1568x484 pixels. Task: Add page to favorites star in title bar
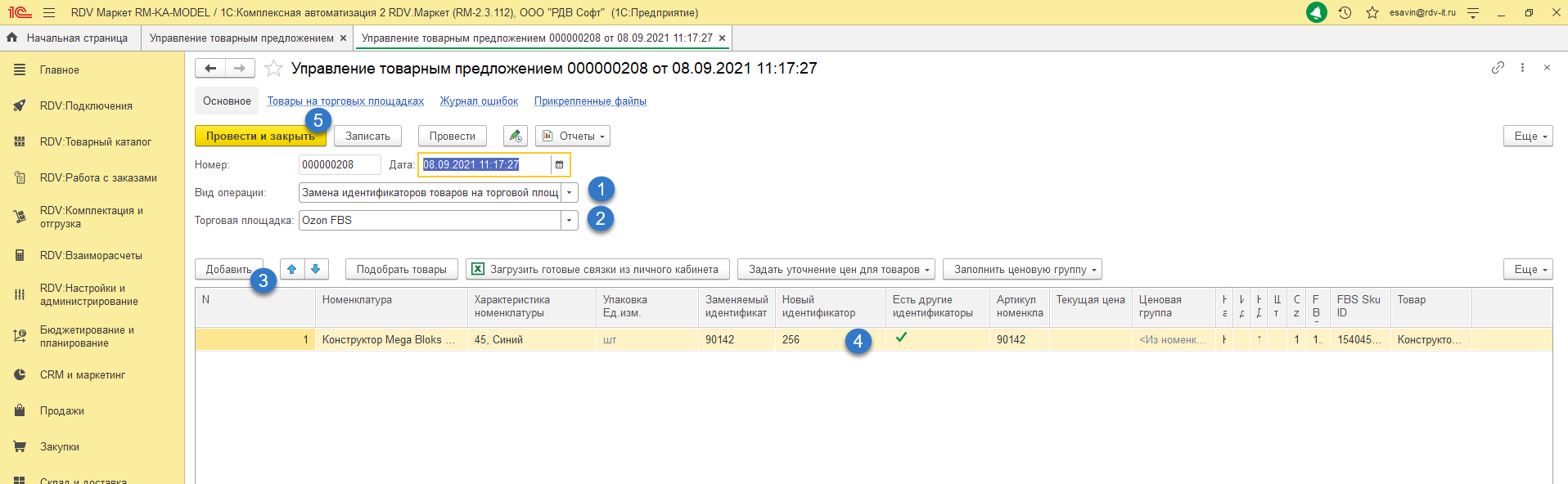[1372, 12]
